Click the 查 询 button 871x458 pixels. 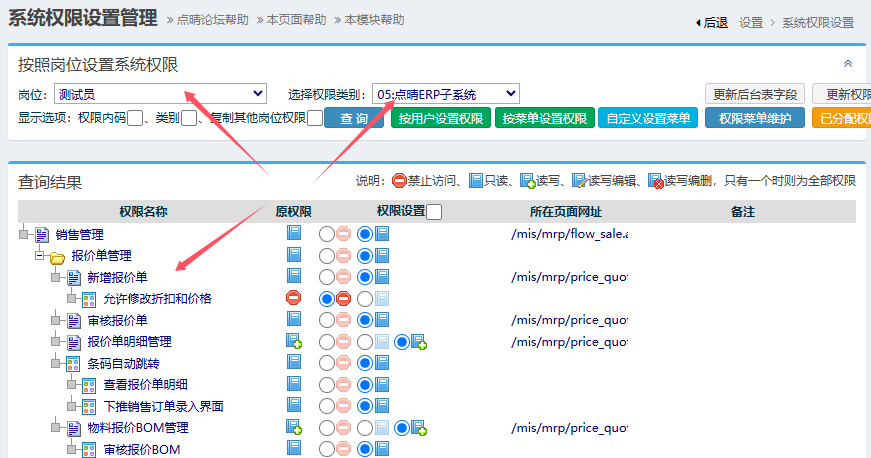(354, 119)
